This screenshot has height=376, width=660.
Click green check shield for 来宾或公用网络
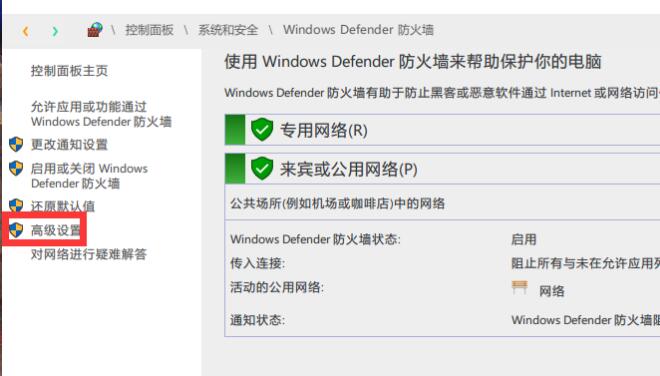[x=262, y=168]
